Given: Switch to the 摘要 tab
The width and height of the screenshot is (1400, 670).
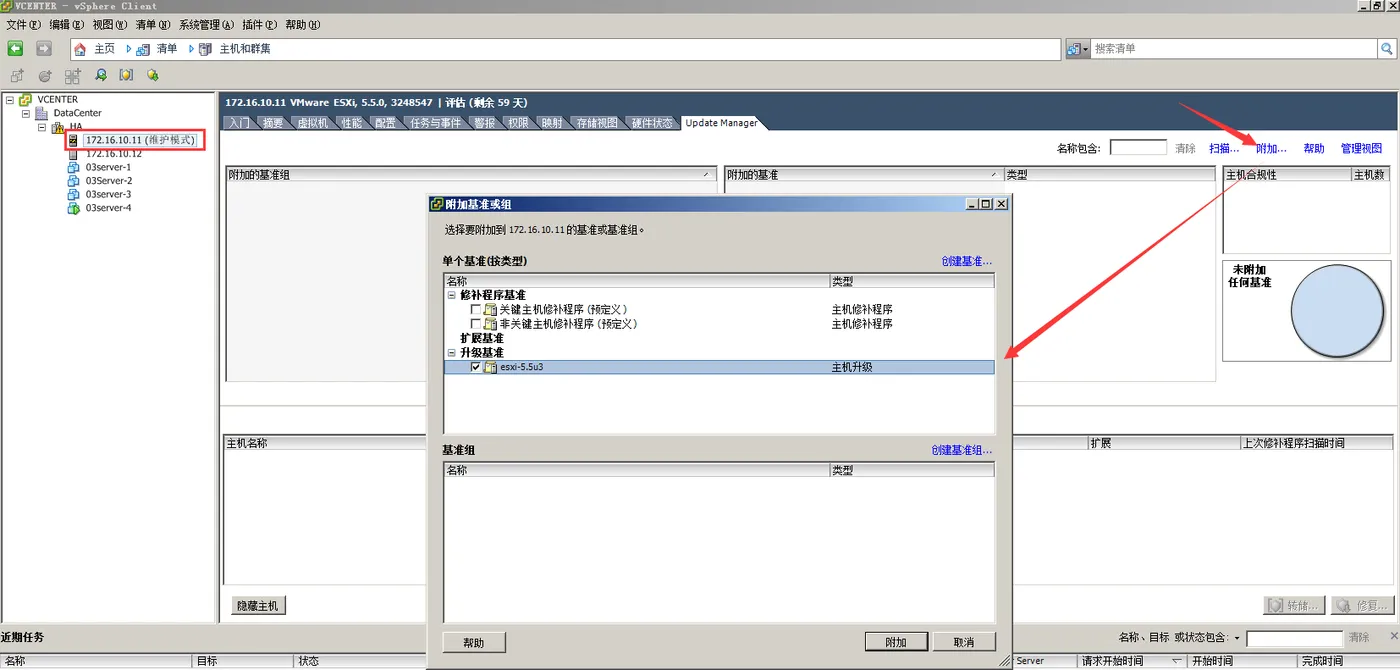Looking at the screenshot, I should coord(273,123).
